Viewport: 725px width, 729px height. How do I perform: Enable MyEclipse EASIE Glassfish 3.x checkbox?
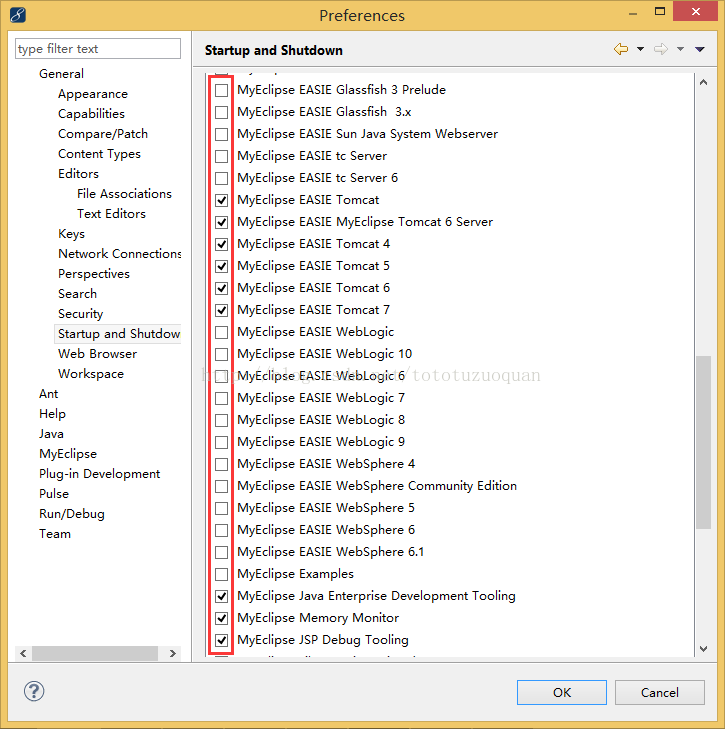tap(222, 112)
